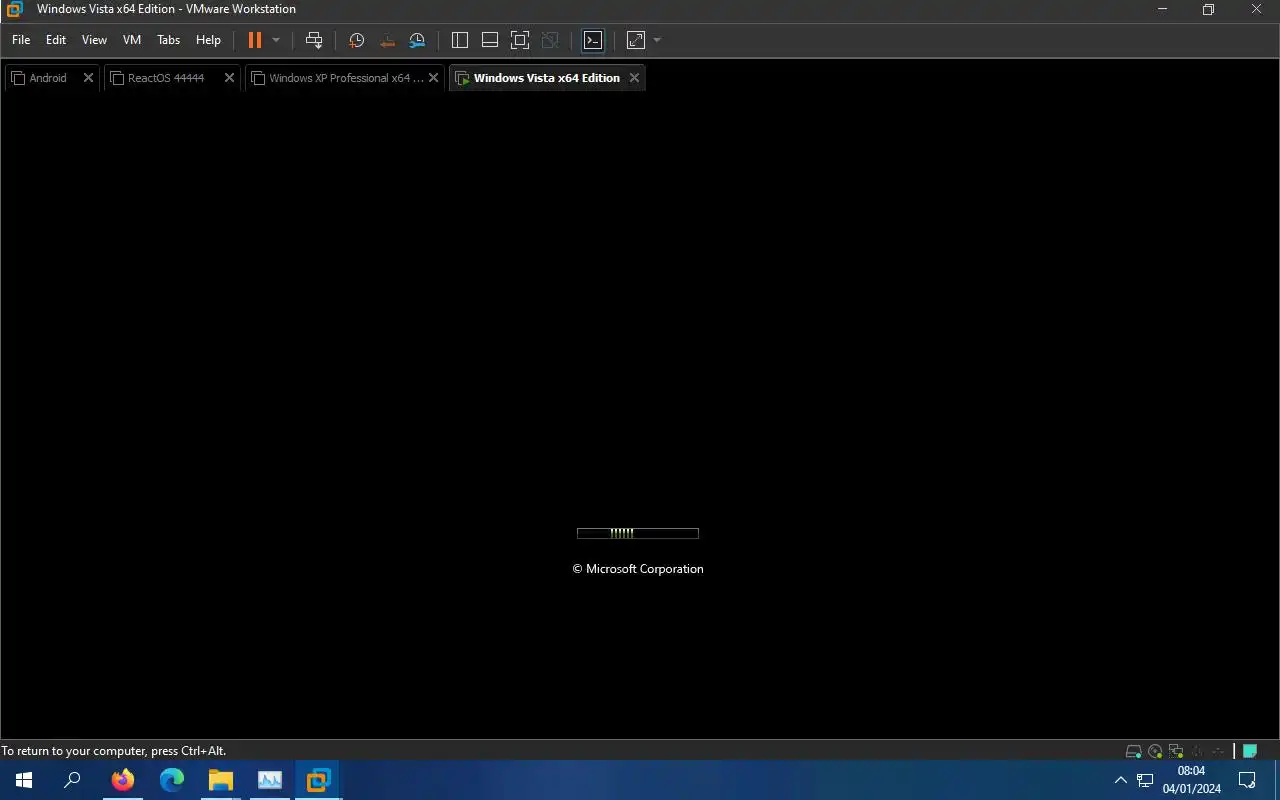Image resolution: width=1280 pixels, height=800 pixels.
Task: Toggle the console view button
Action: click(593, 40)
